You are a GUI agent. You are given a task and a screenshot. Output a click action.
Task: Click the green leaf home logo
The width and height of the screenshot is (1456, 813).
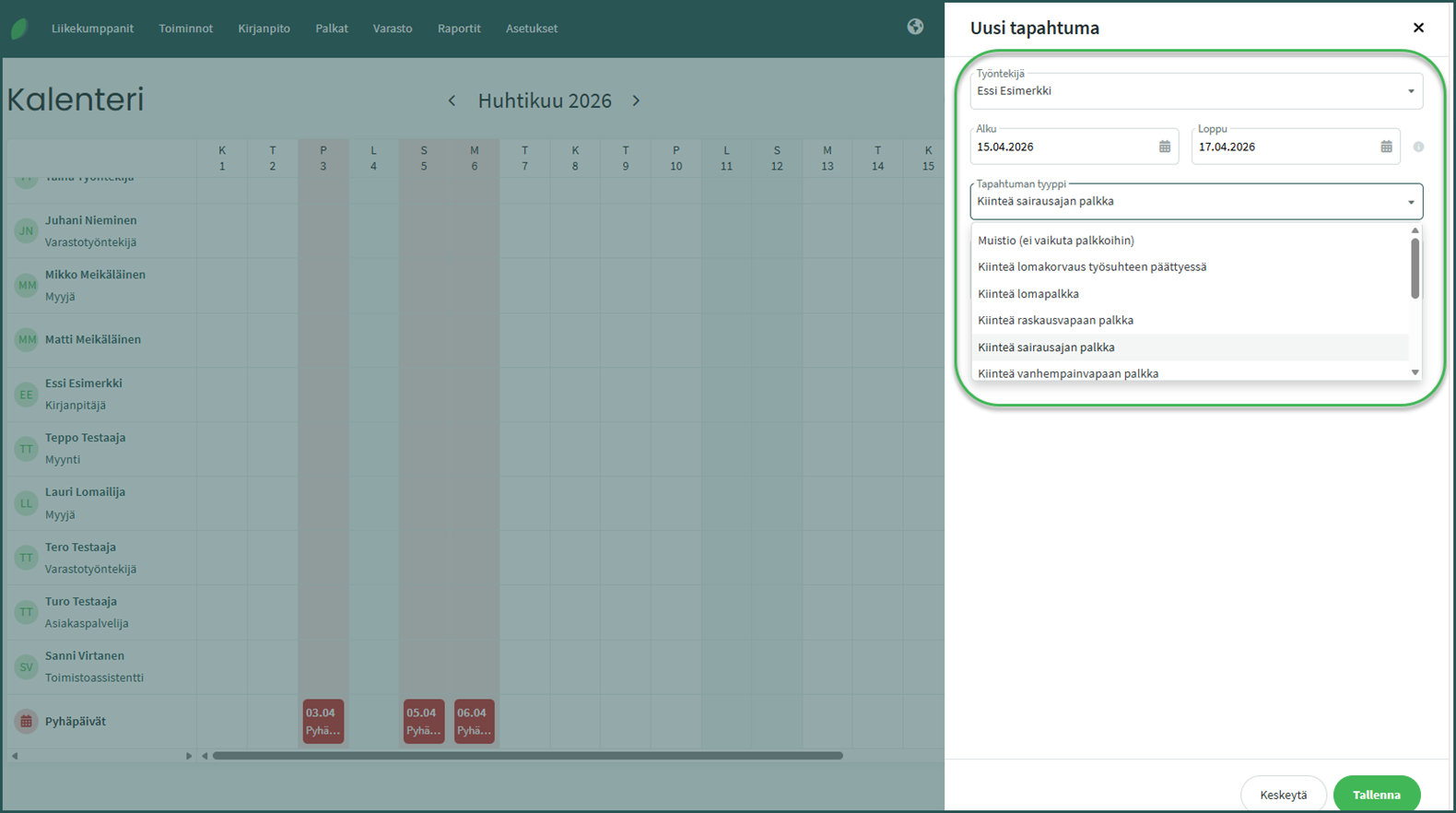(x=18, y=29)
